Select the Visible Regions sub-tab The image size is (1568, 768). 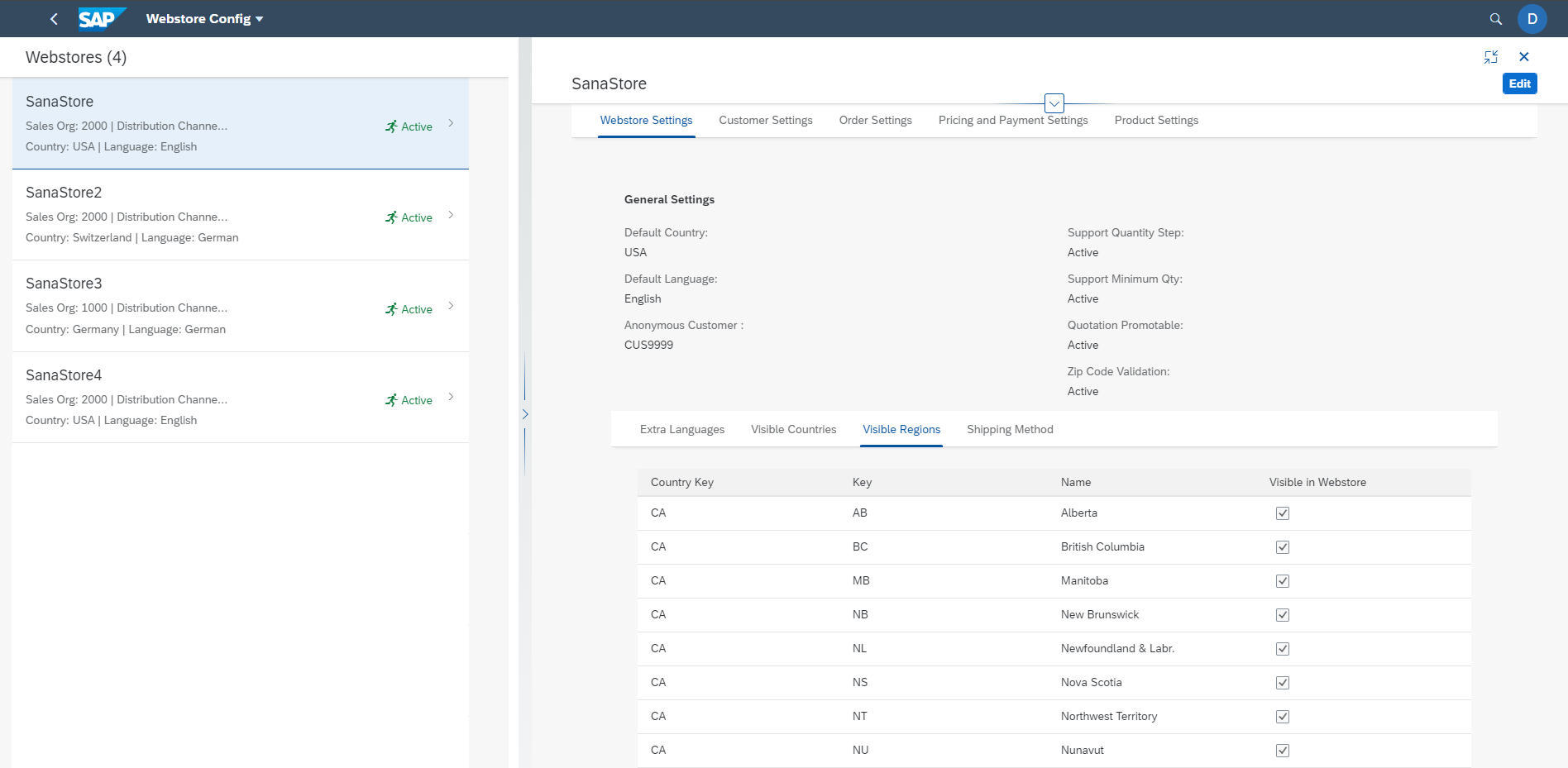tap(901, 430)
